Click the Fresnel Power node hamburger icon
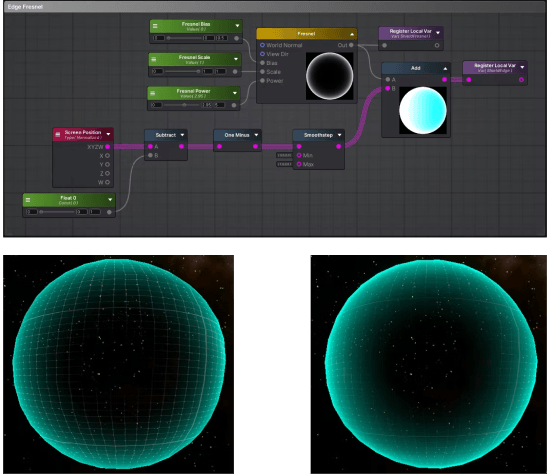This screenshot has width=550, height=474. tap(153, 93)
